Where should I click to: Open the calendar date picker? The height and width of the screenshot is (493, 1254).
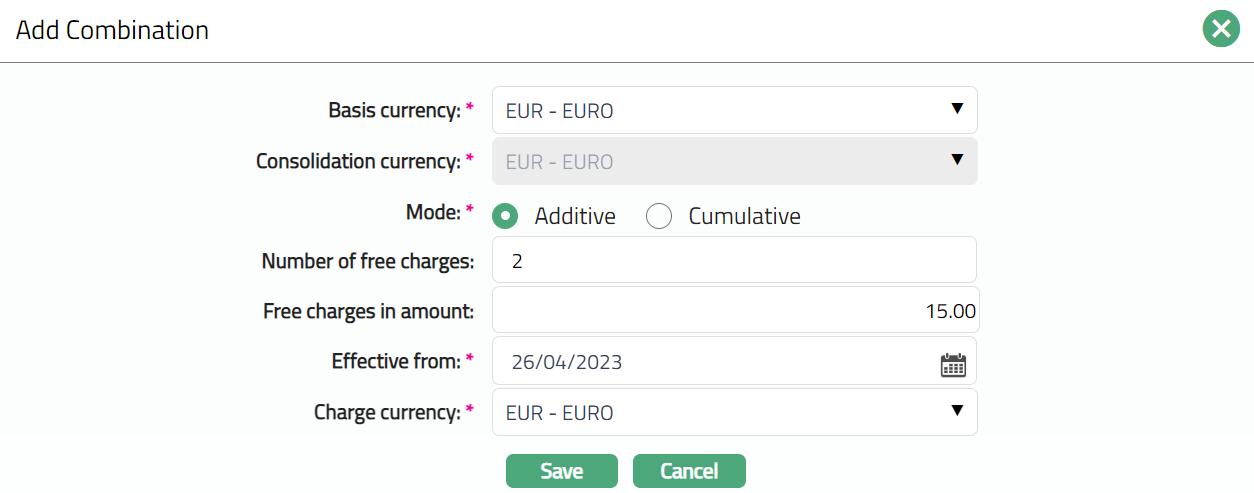(953, 364)
